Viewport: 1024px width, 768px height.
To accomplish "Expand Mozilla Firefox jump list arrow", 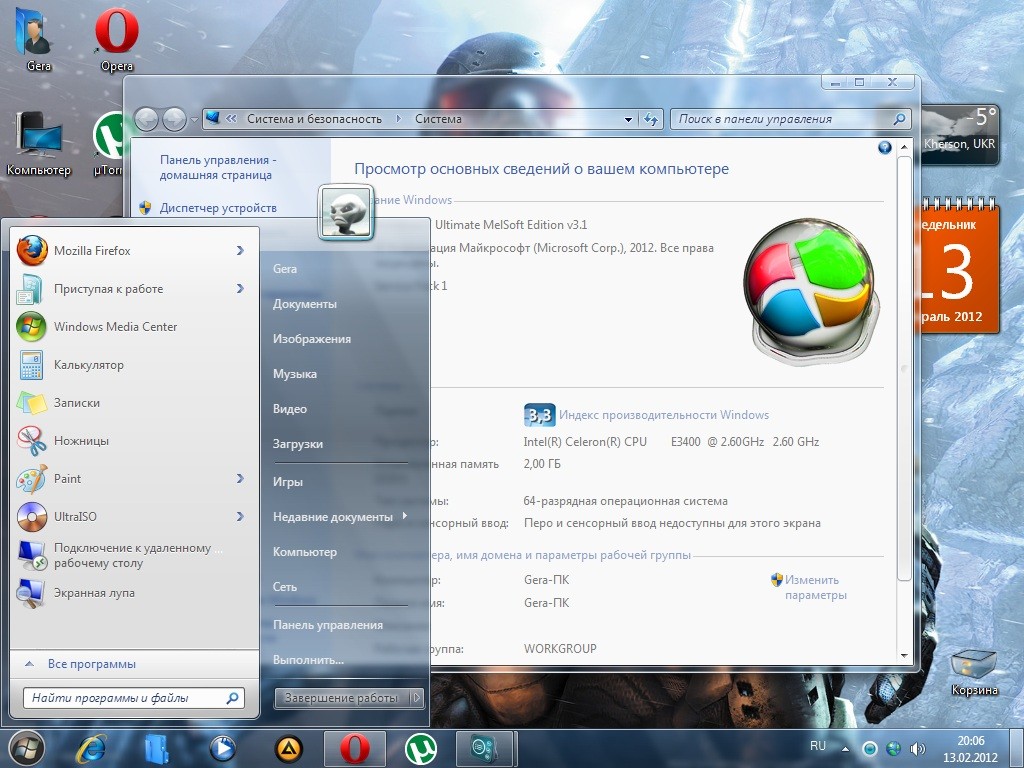I will [240, 251].
